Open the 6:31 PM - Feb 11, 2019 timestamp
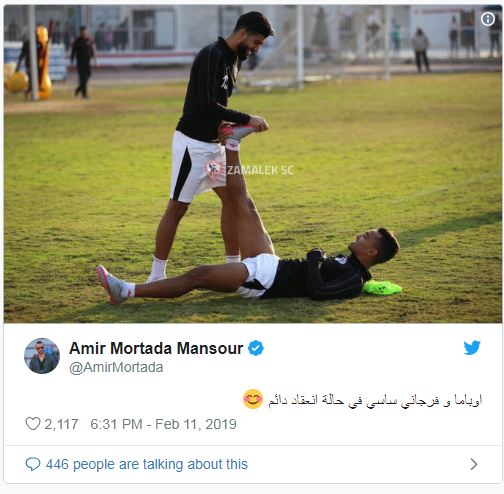The width and height of the screenshot is (504, 494). (163, 424)
